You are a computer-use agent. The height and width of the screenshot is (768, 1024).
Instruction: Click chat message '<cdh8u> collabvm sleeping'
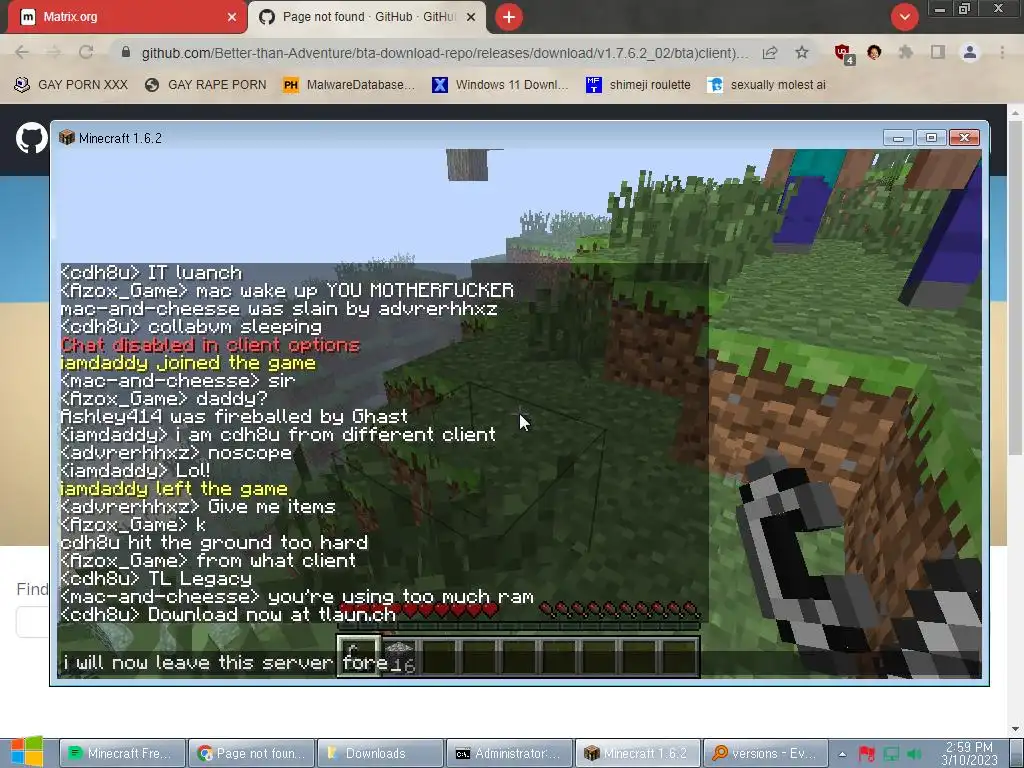tap(191, 327)
